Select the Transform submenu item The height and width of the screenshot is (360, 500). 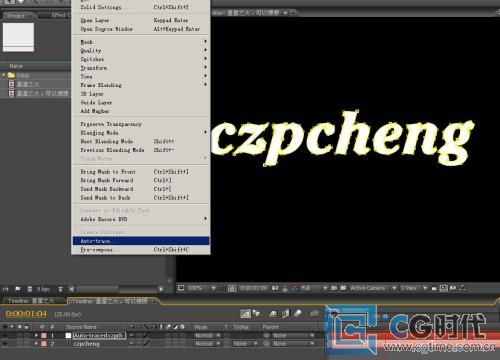[141, 68]
